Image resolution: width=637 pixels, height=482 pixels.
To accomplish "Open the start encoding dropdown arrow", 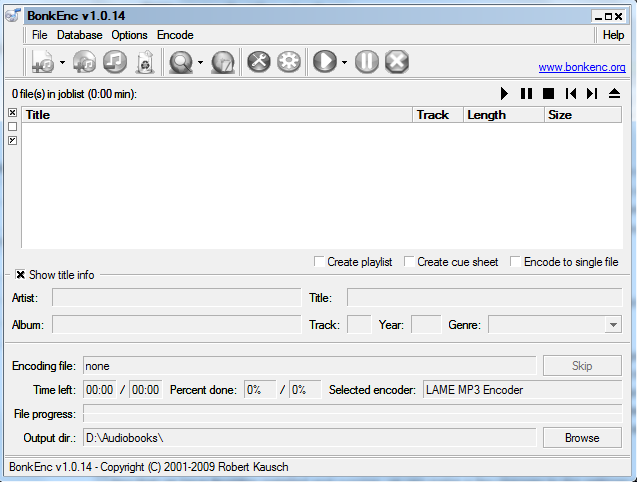I will point(344,63).
